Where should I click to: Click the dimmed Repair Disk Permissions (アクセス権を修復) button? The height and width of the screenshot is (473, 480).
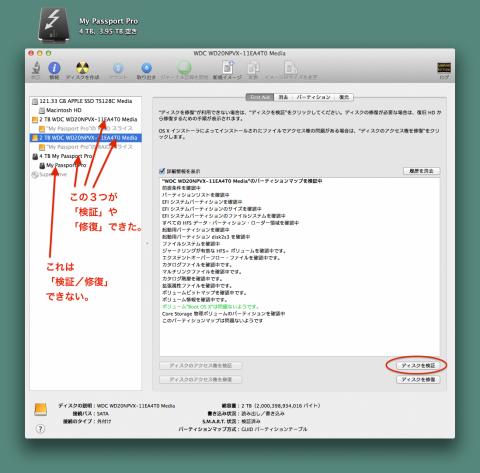click(x=200, y=379)
